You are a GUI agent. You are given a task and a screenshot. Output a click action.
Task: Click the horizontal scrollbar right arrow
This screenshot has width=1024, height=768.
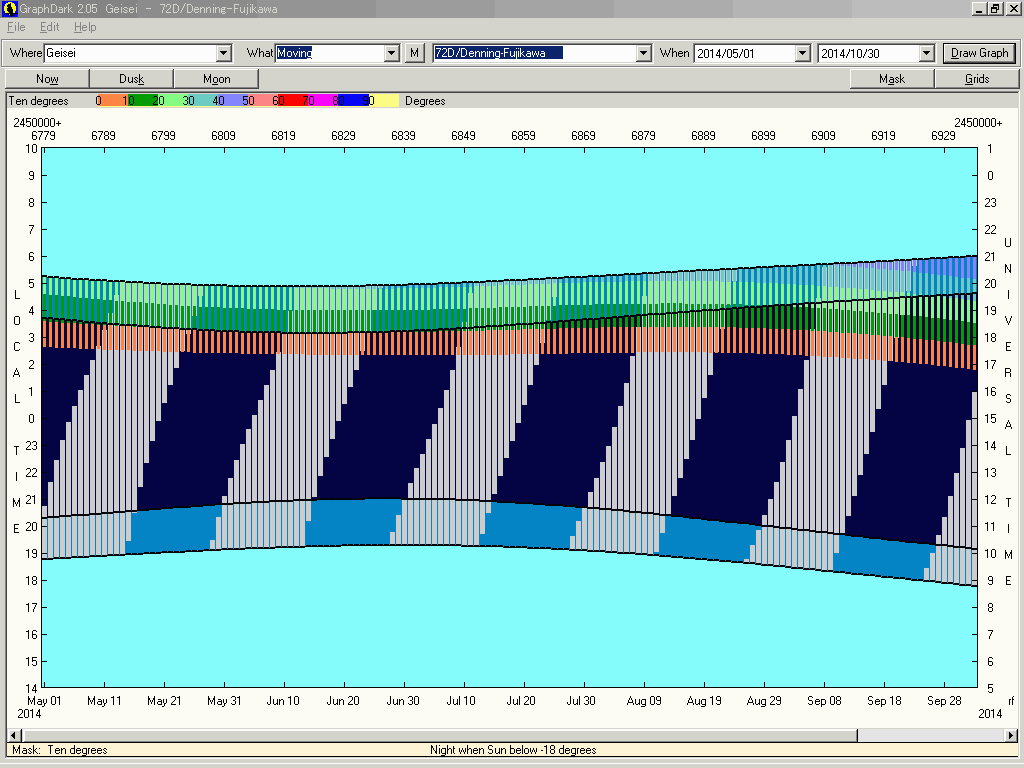point(1010,736)
